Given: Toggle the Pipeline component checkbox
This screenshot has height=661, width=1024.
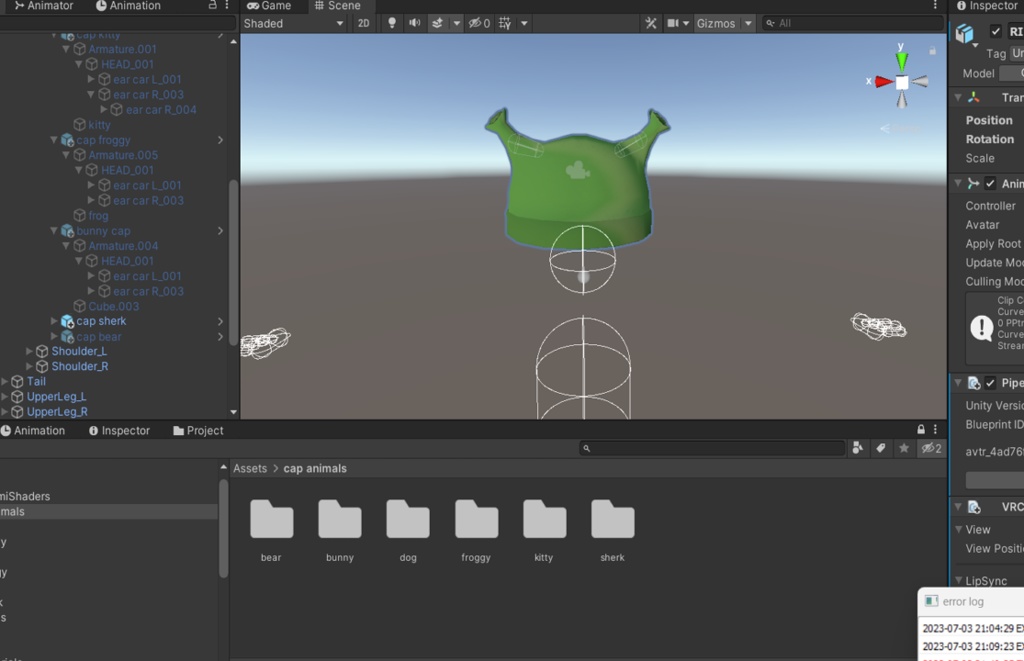Looking at the screenshot, I should click(x=990, y=383).
